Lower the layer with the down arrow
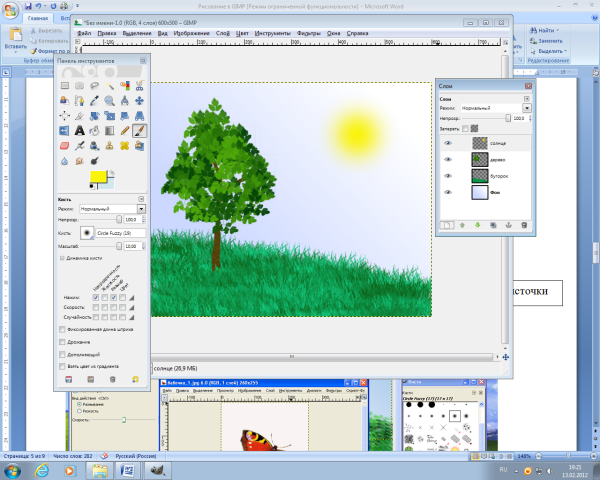The image size is (600, 480). click(x=478, y=225)
